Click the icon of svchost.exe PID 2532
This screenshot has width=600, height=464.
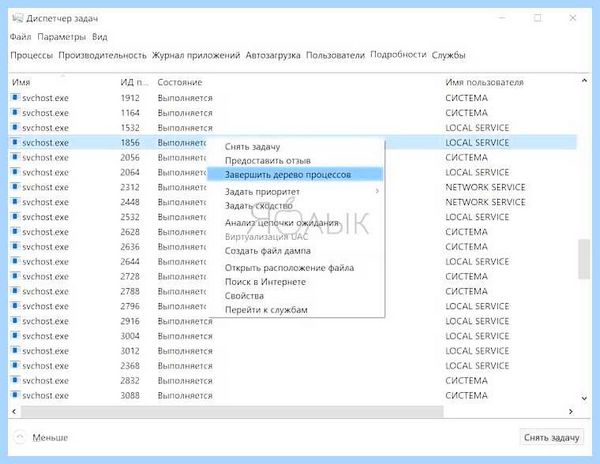15,217
